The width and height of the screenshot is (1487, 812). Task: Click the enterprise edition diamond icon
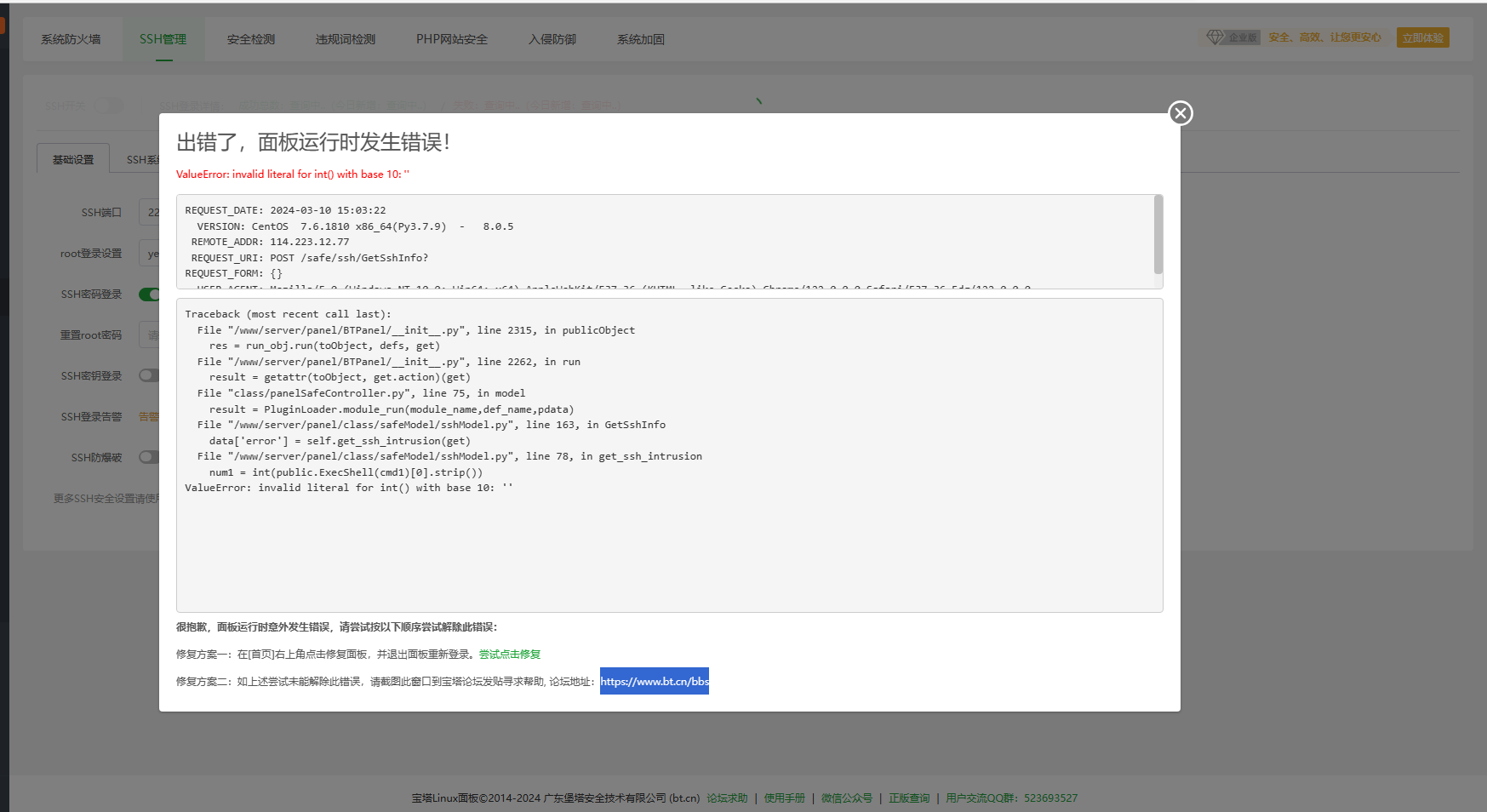(1215, 37)
